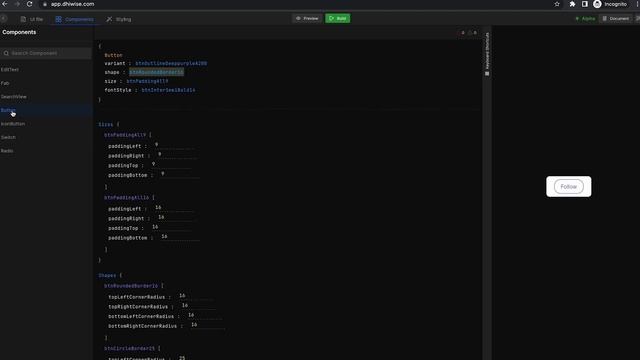640x360 pixels.
Task: Click the btnRoundedBorder16 group name
Action: (x=131, y=286)
